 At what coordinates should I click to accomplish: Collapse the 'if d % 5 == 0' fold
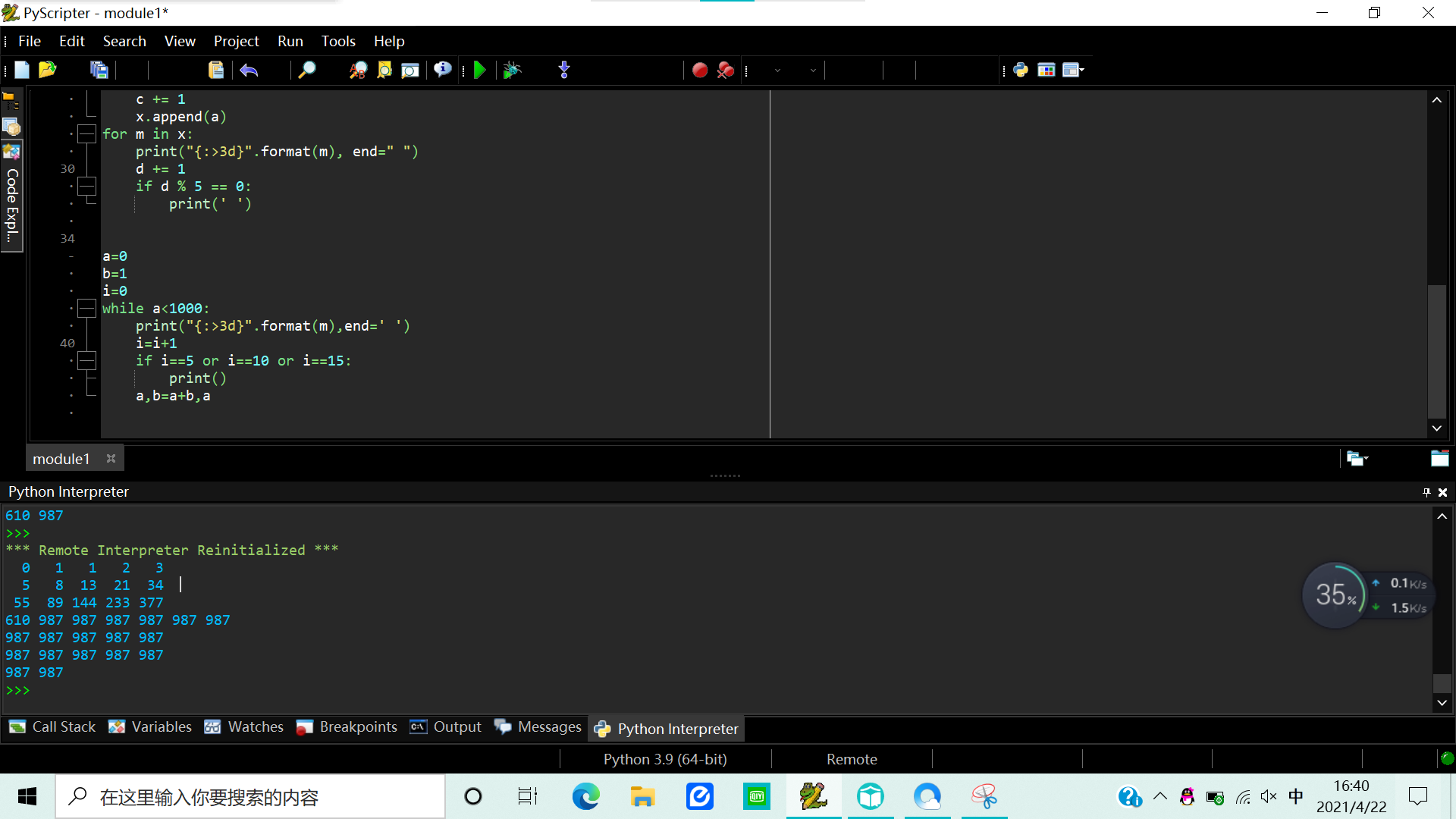pos(87,187)
